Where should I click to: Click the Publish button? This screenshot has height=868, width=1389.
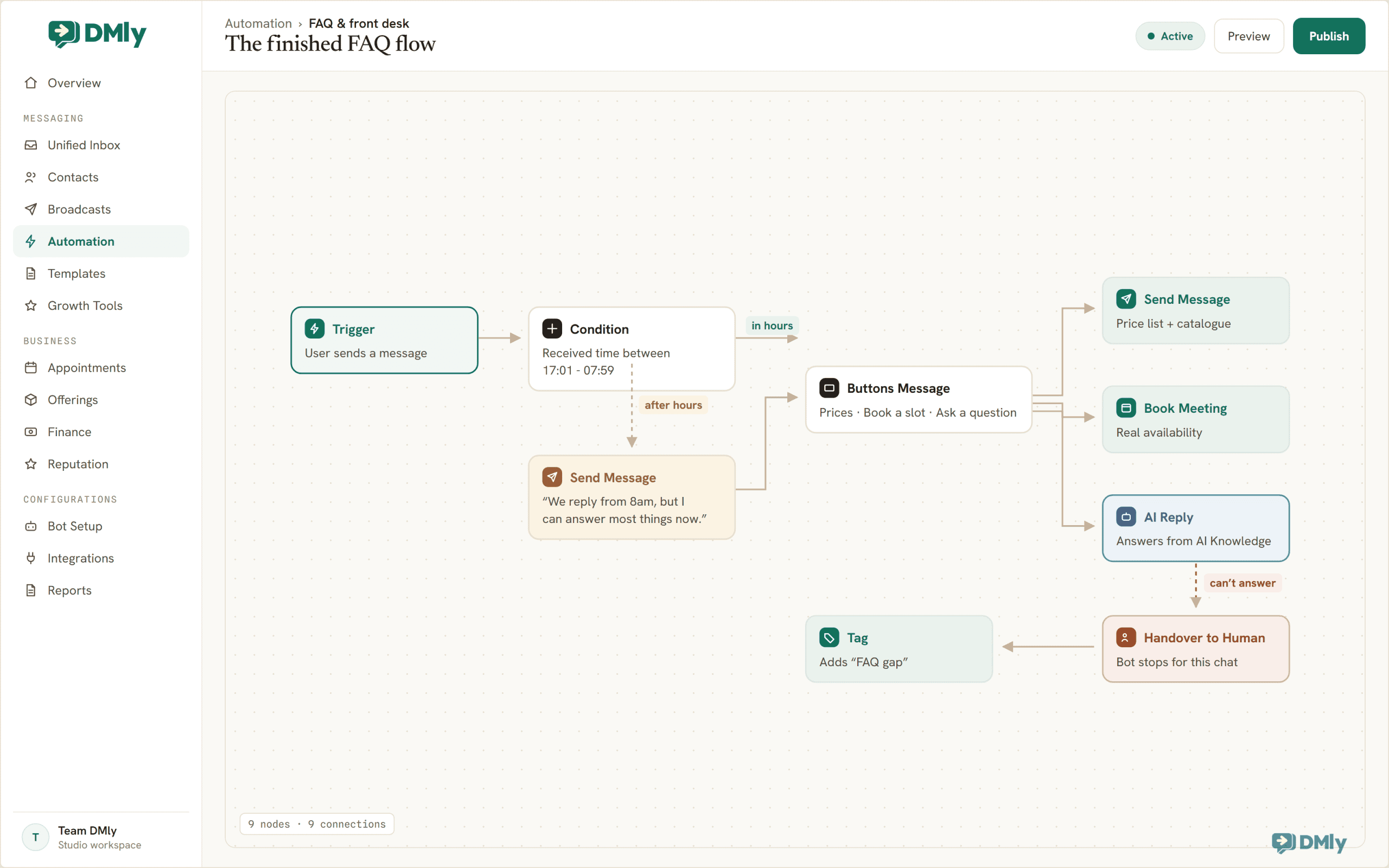point(1329,36)
